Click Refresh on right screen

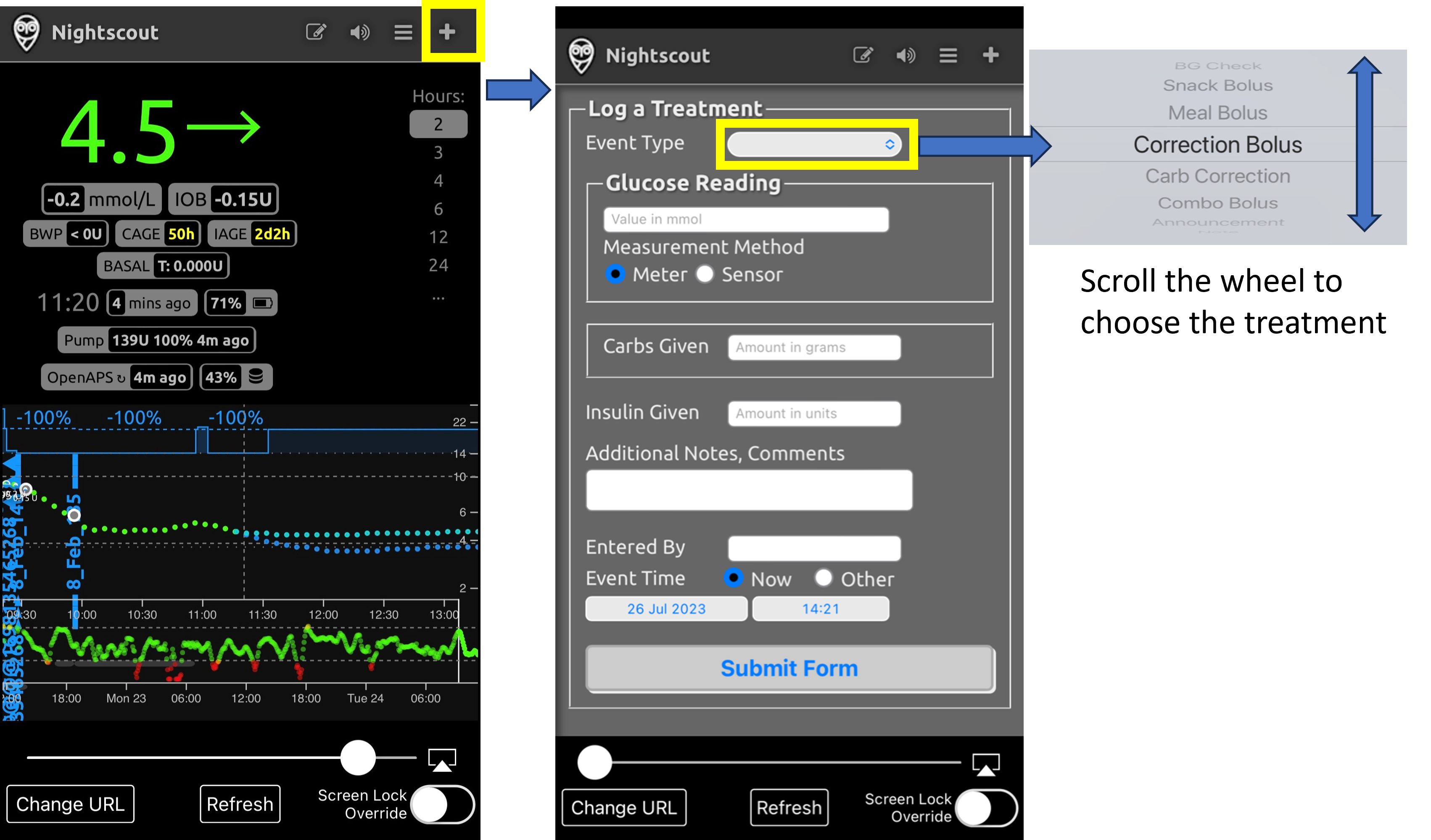[x=789, y=808]
